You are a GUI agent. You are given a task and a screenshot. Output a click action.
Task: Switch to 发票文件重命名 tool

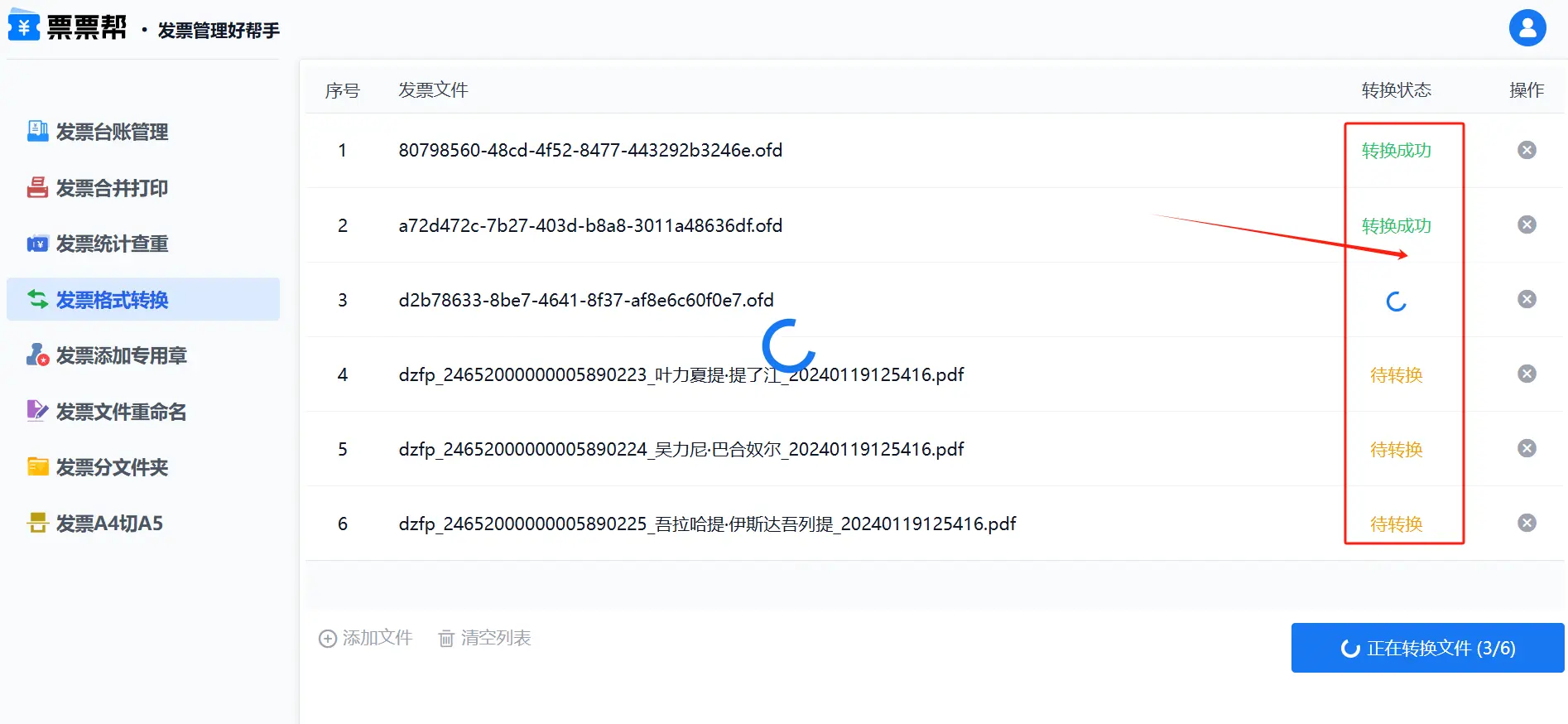click(121, 412)
